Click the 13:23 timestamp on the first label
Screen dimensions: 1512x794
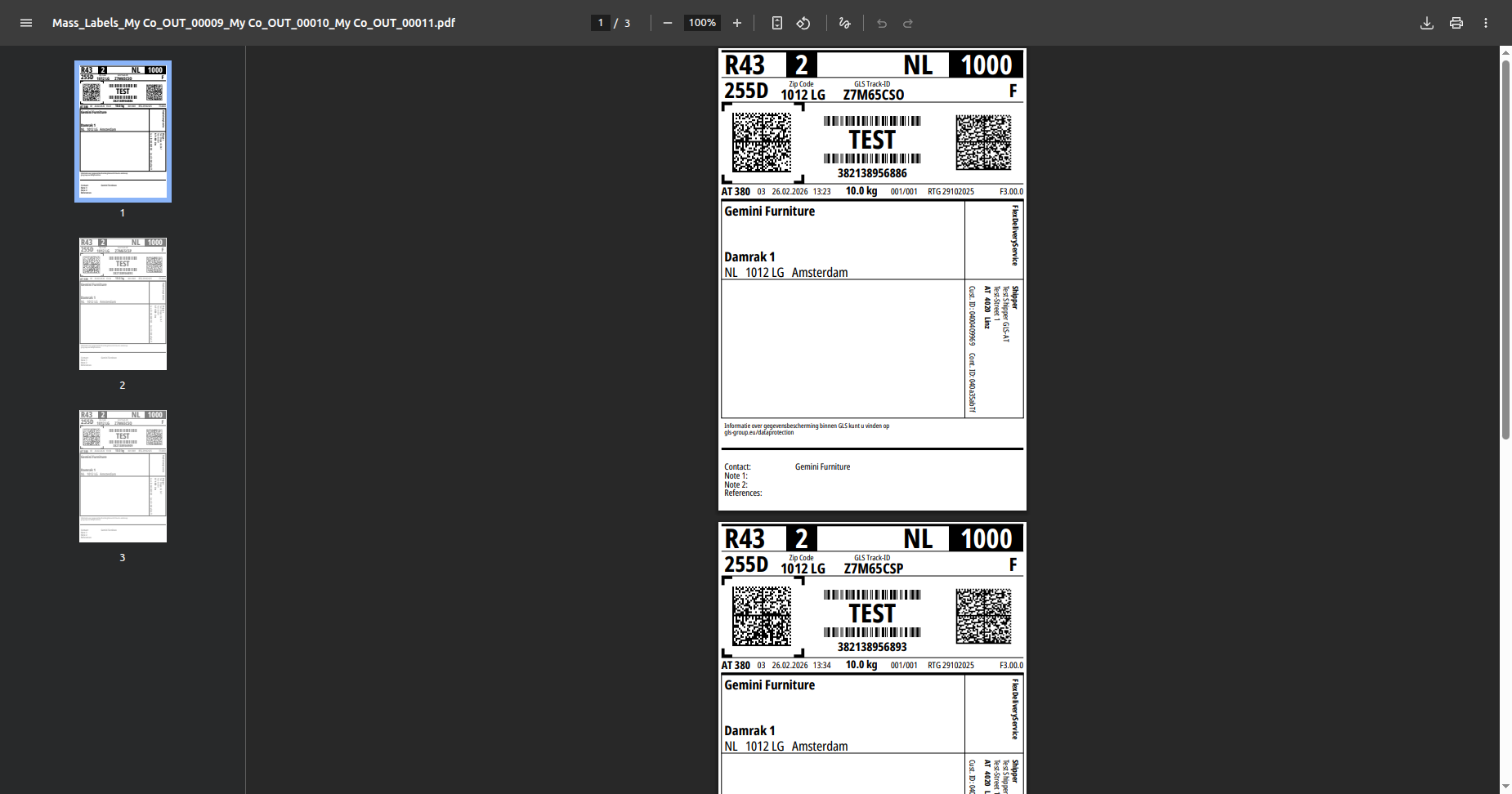[x=821, y=192]
